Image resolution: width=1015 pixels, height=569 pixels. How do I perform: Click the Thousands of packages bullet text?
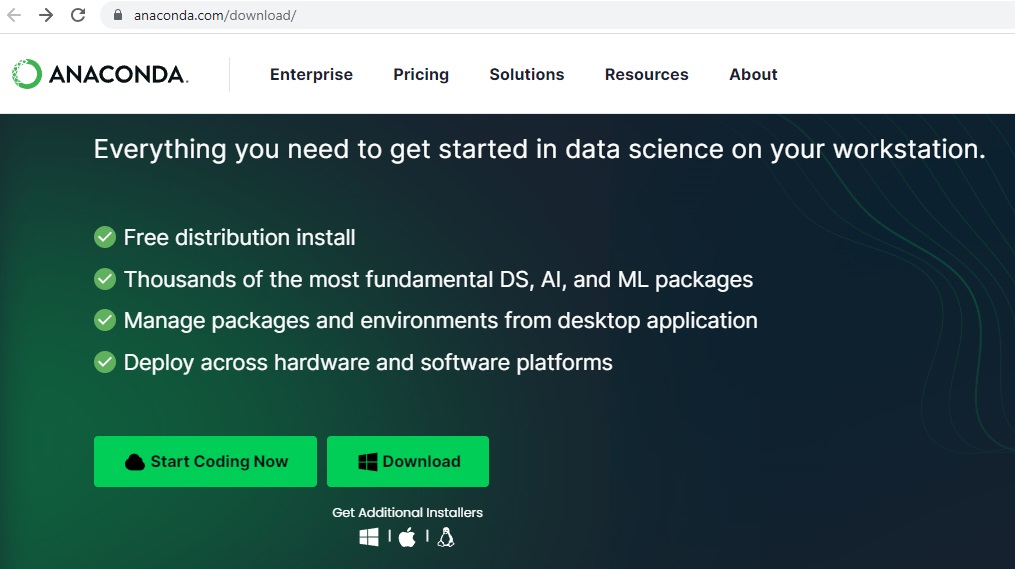click(x=438, y=280)
